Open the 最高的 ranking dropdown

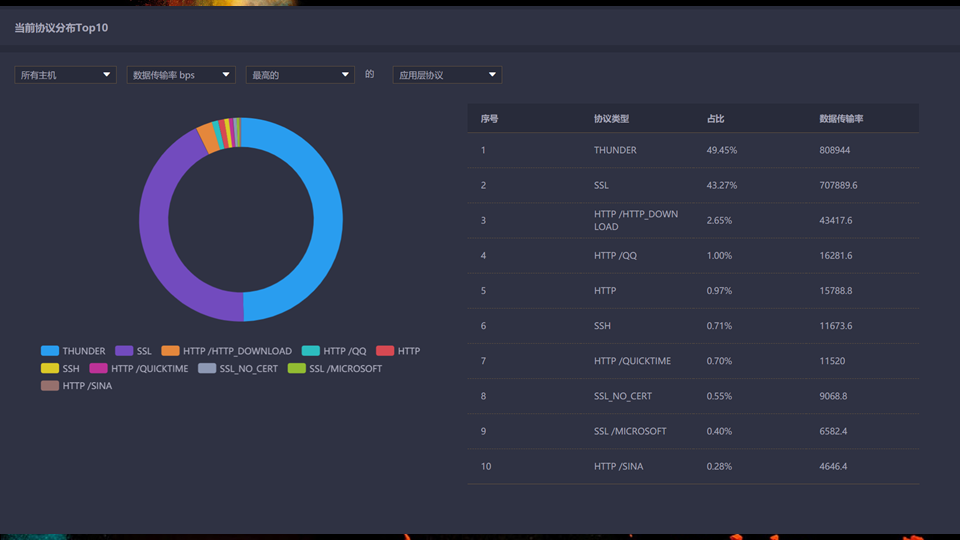click(299, 75)
